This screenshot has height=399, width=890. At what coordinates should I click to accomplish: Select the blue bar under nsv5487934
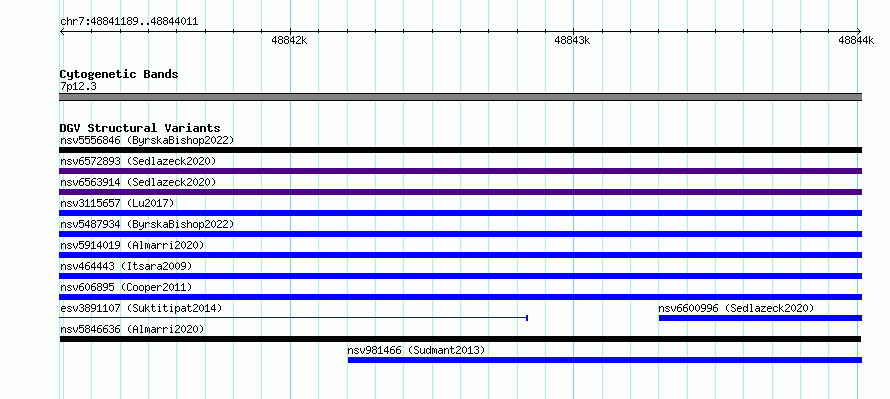tap(460, 234)
